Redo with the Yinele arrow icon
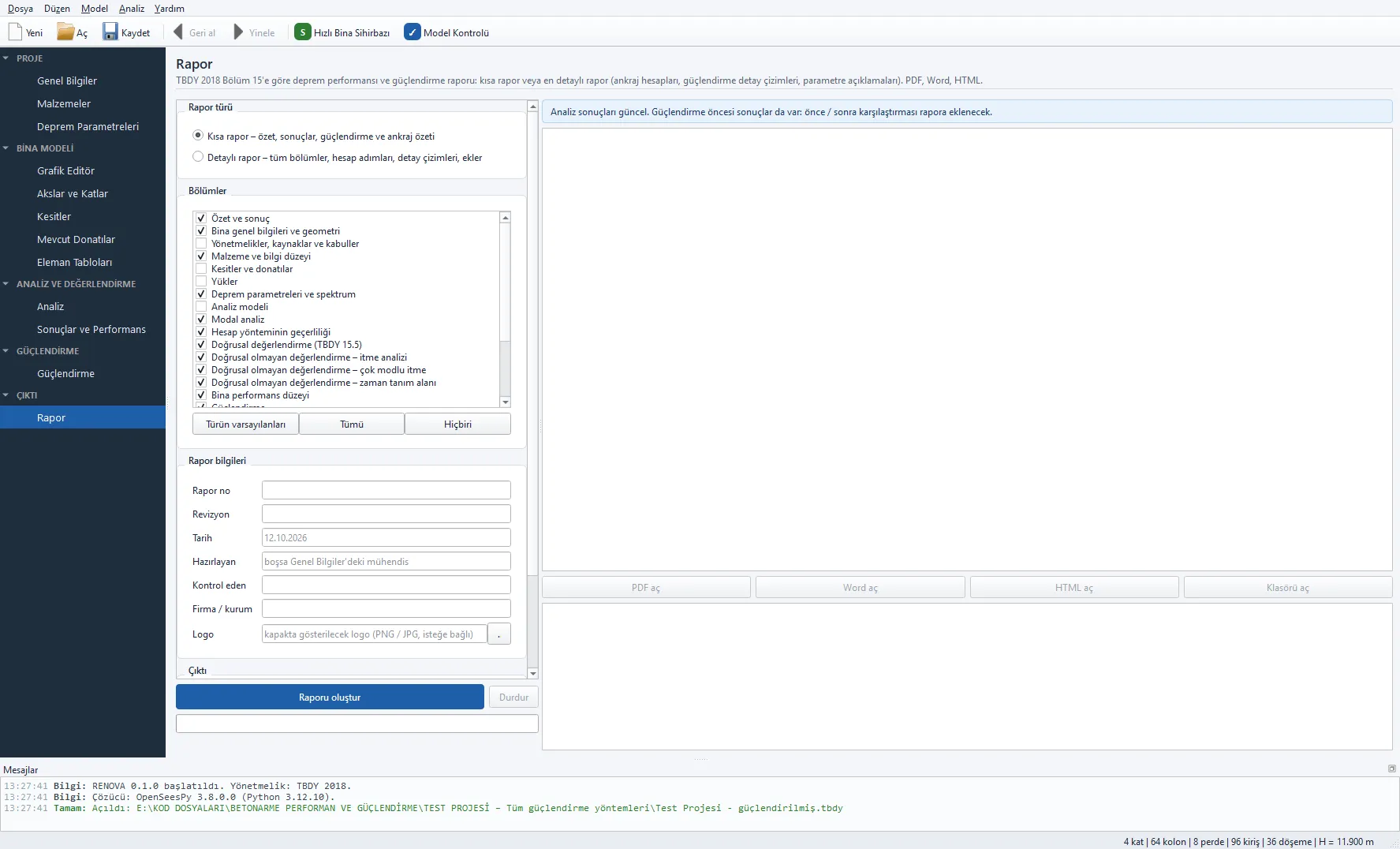This screenshot has height=849, width=1400. pos(238,32)
